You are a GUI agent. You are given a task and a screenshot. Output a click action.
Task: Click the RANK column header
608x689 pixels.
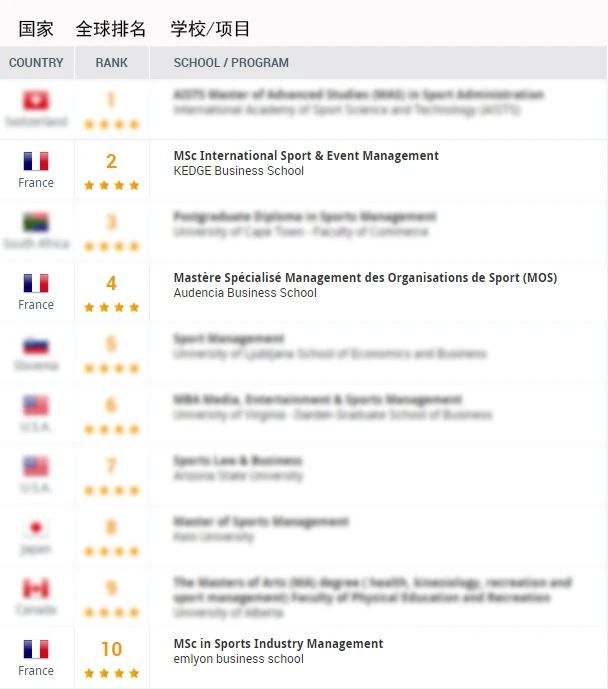(112, 63)
